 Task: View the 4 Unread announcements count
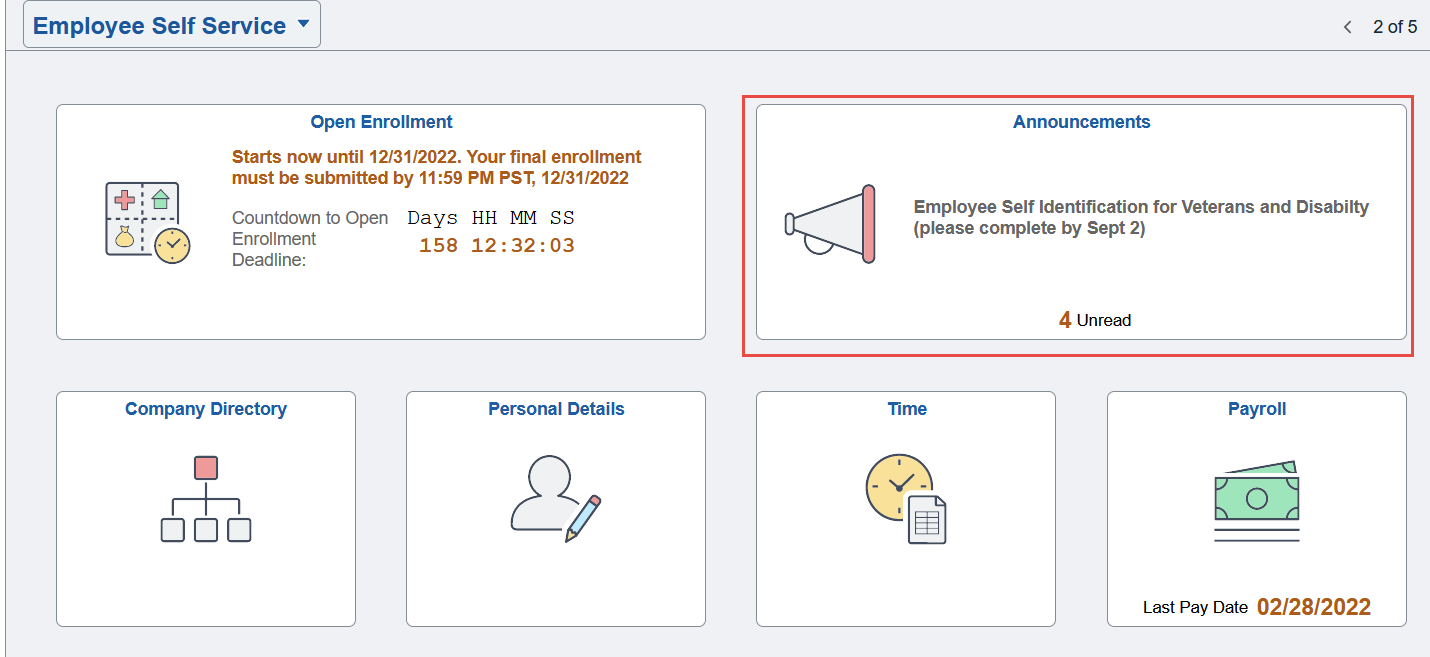point(1095,320)
